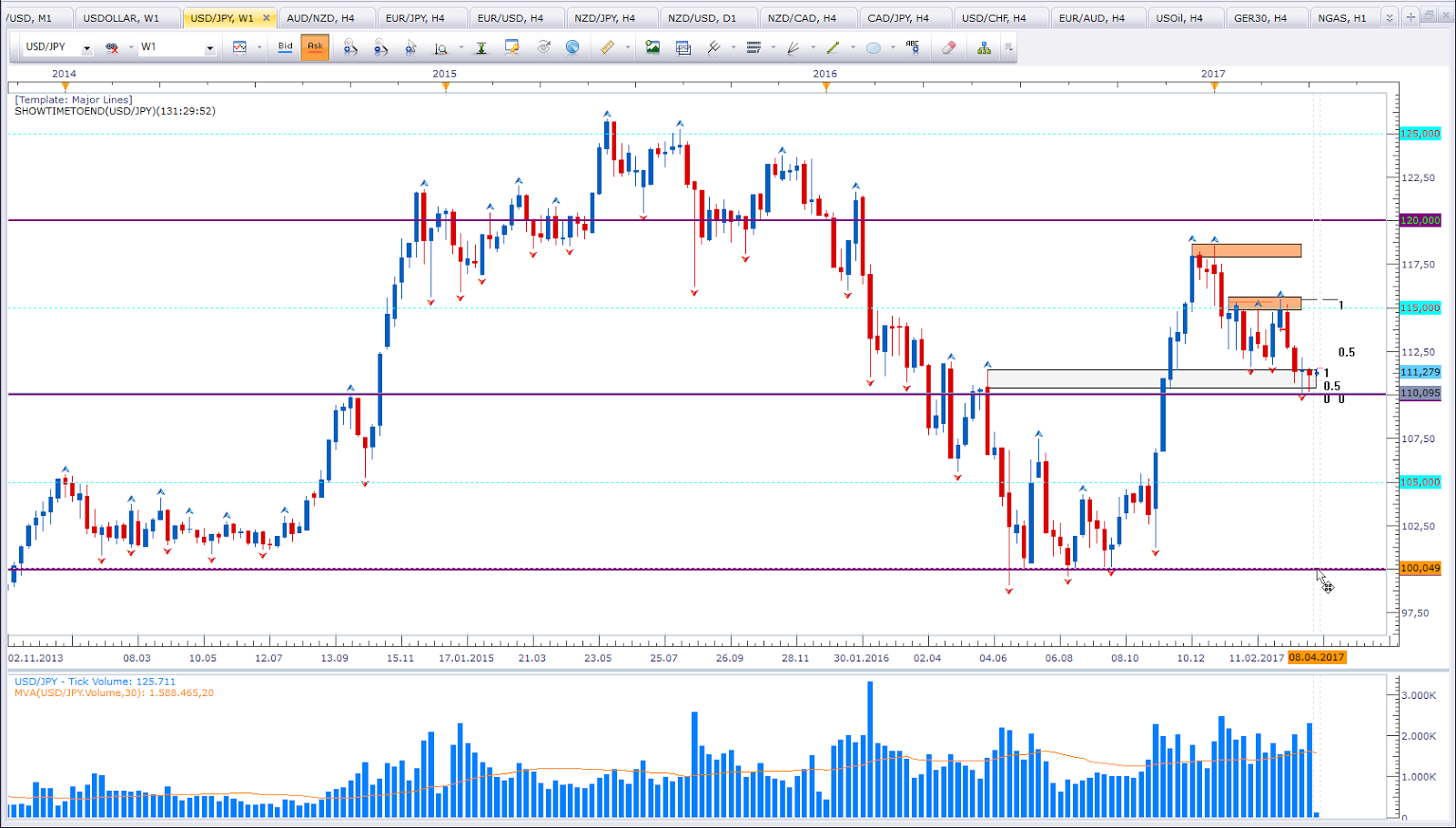Choose the ellipse shape tool
Image resolution: width=1456 pixels, height=828 pixels.
[874, 47]
